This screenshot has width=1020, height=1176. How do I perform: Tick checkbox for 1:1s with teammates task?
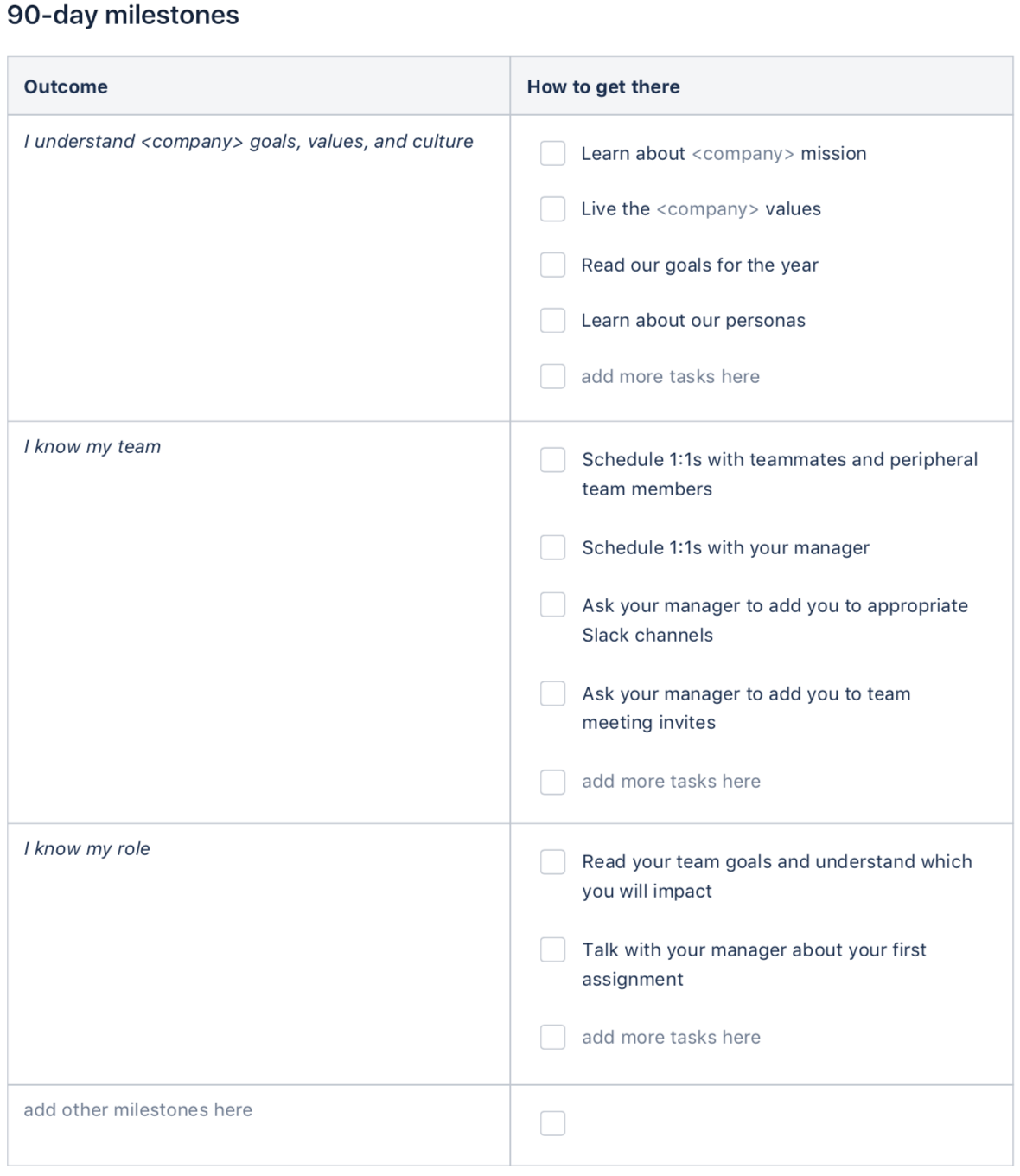[552, 459]
